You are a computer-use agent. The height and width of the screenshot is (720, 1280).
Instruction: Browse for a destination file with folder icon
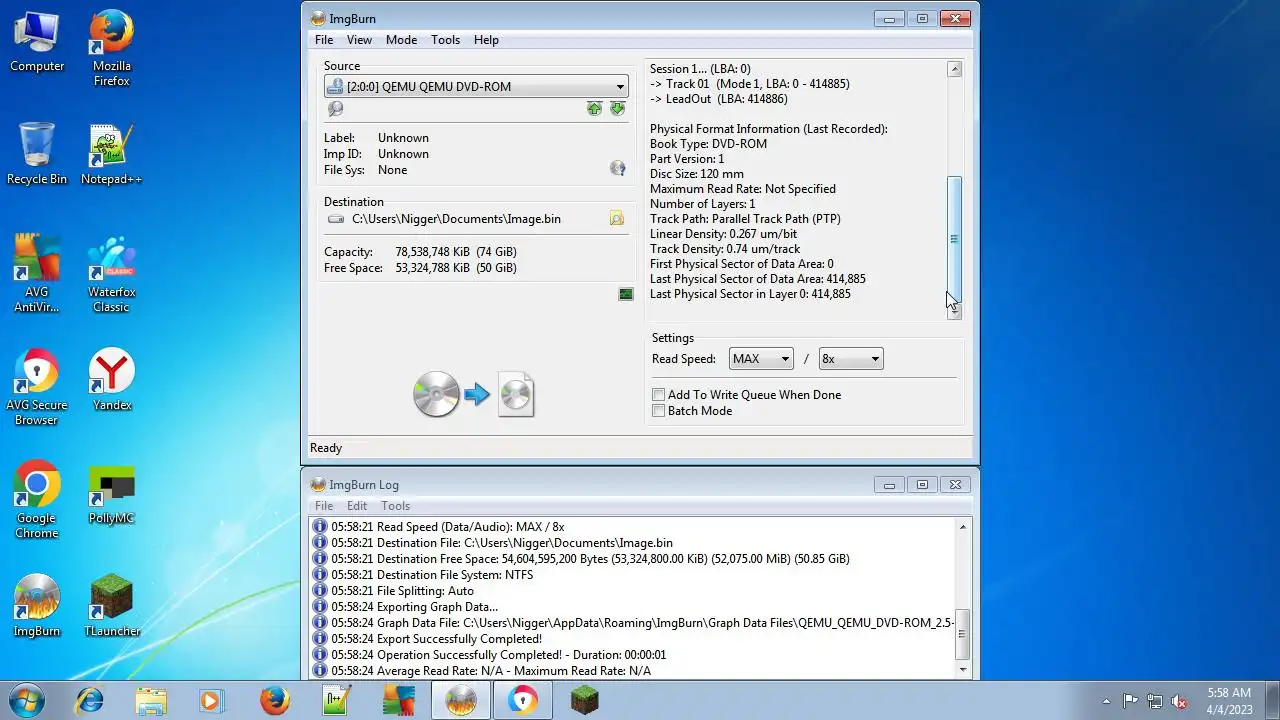pos(617,218)
